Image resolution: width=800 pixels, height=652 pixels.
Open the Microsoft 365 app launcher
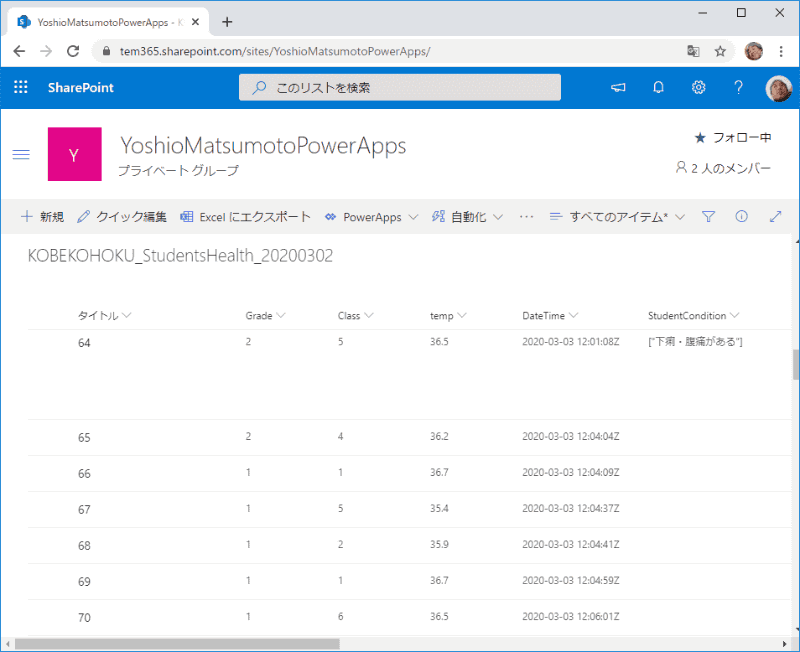[20, 87]
